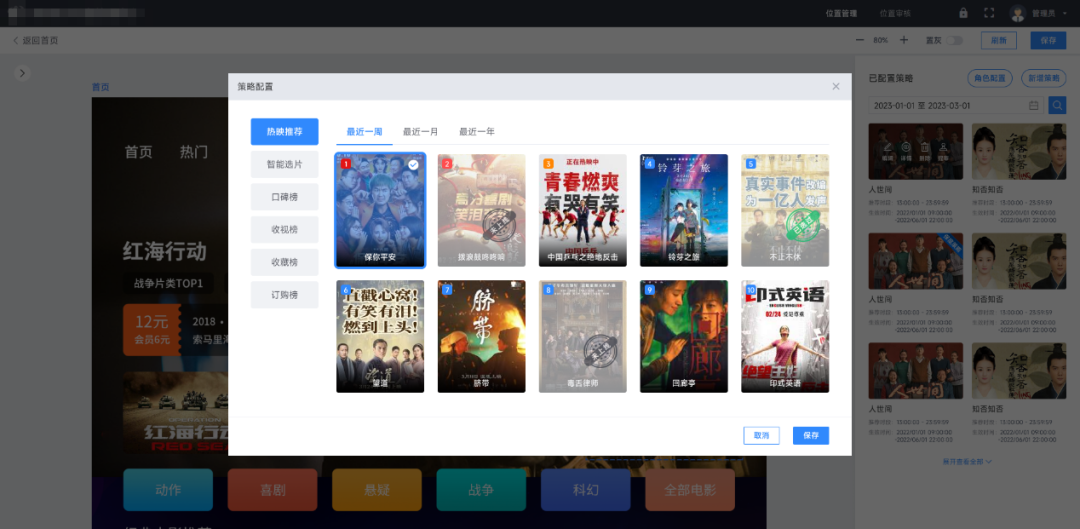Screen dimensions: 1080x529
Task: Click 取消 in the dialog
Action: [x=761, y=435]
